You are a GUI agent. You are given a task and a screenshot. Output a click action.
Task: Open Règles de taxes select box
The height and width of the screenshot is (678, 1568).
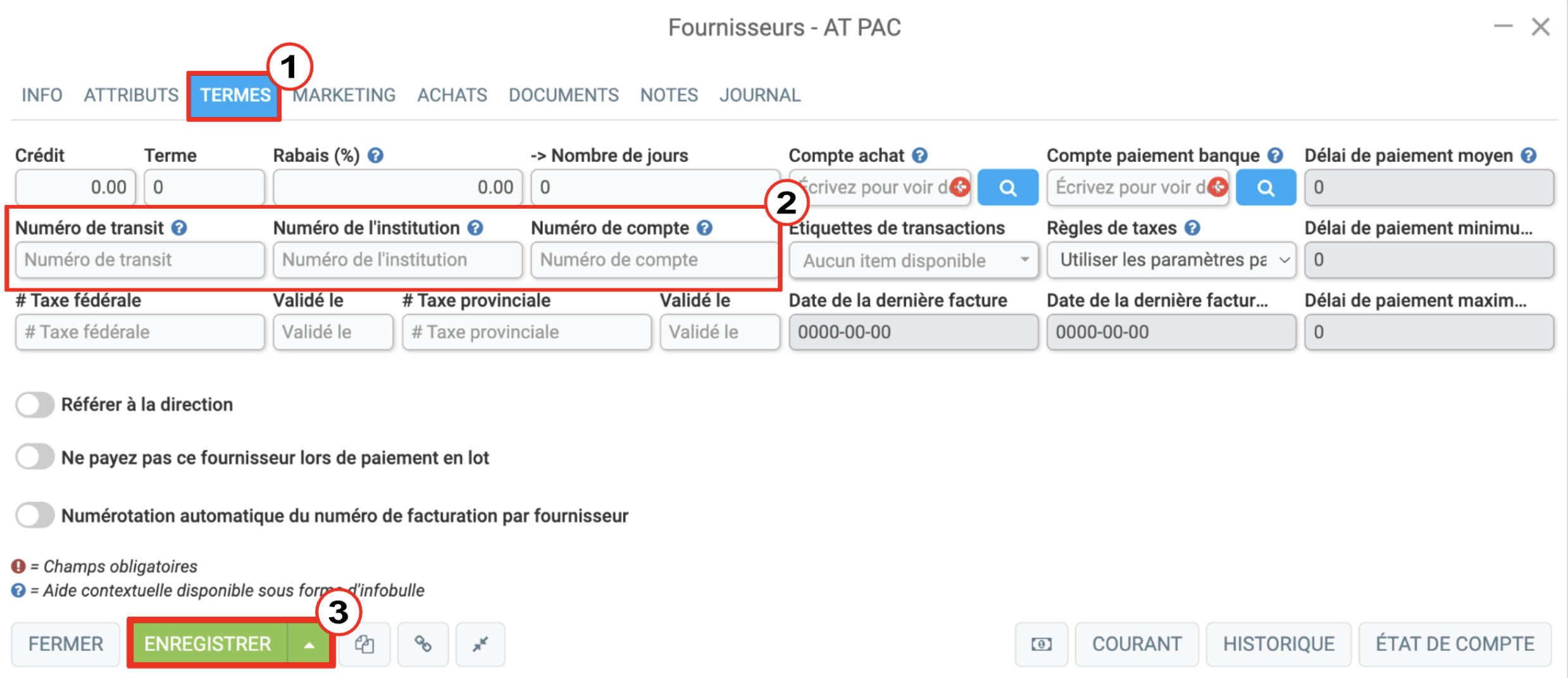coord(1171,260)
